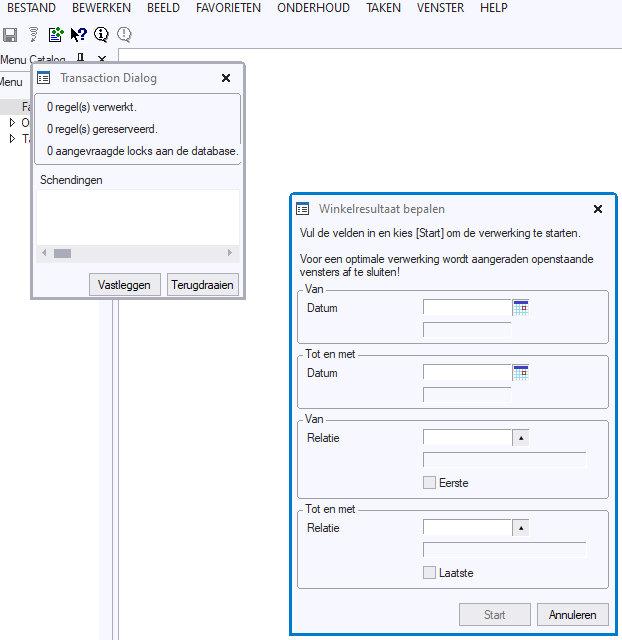This screenshot has height=640, width=622.
Task: Click the Van Datum input field
Action: (x=467, y=307)
